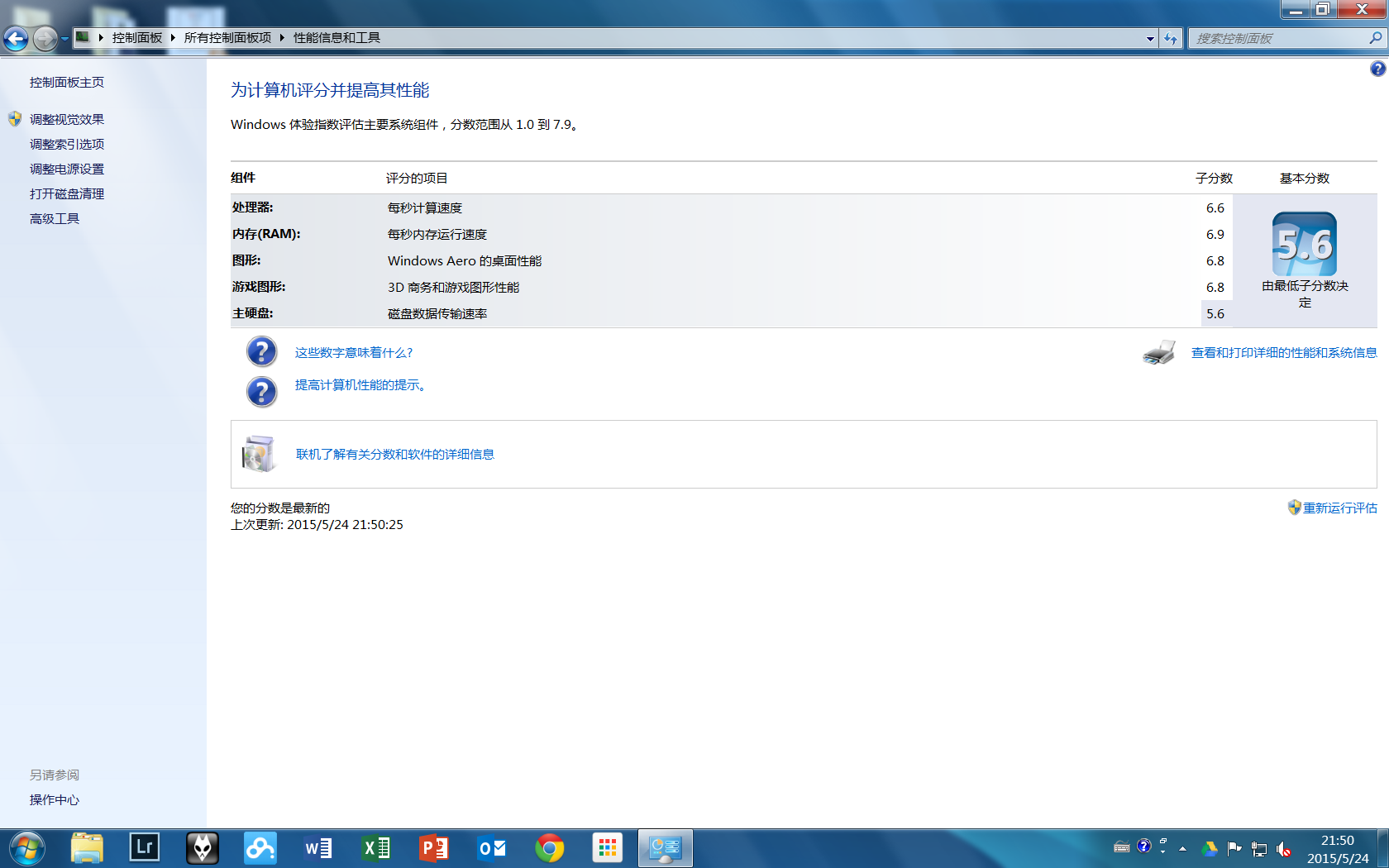
Task: Click the refresh button beside address bar
Action: tap(1171, 38)
